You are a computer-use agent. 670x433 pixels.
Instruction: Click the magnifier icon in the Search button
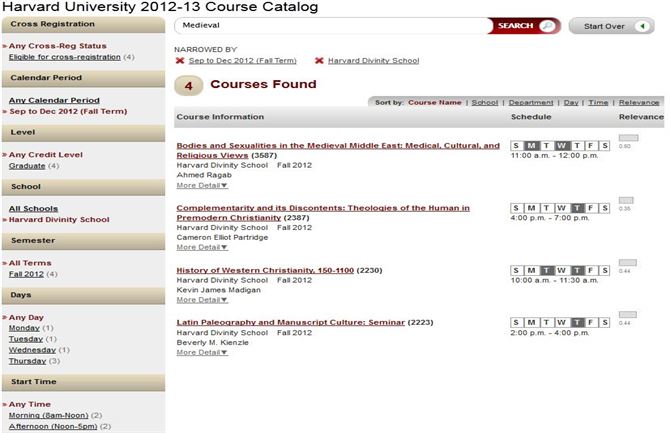pyautogui.click(x=547, y=26)
